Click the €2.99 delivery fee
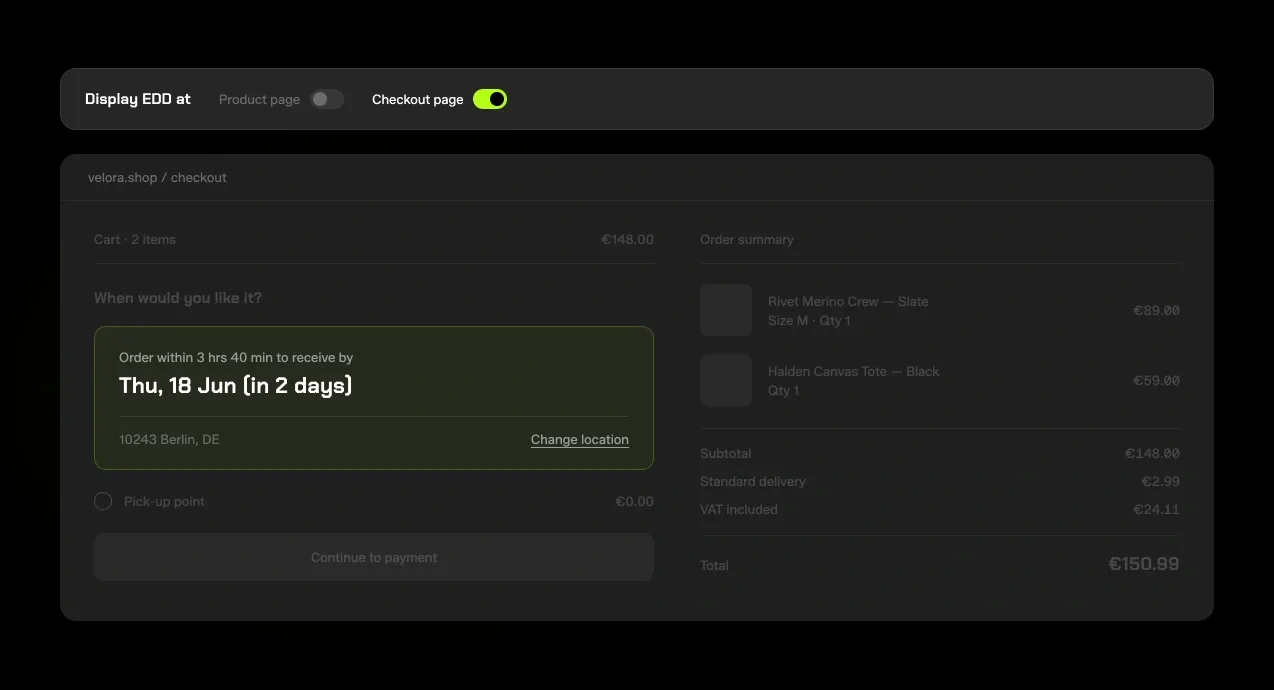This screenshot has width=1274, height=690. pos(1161,481)
